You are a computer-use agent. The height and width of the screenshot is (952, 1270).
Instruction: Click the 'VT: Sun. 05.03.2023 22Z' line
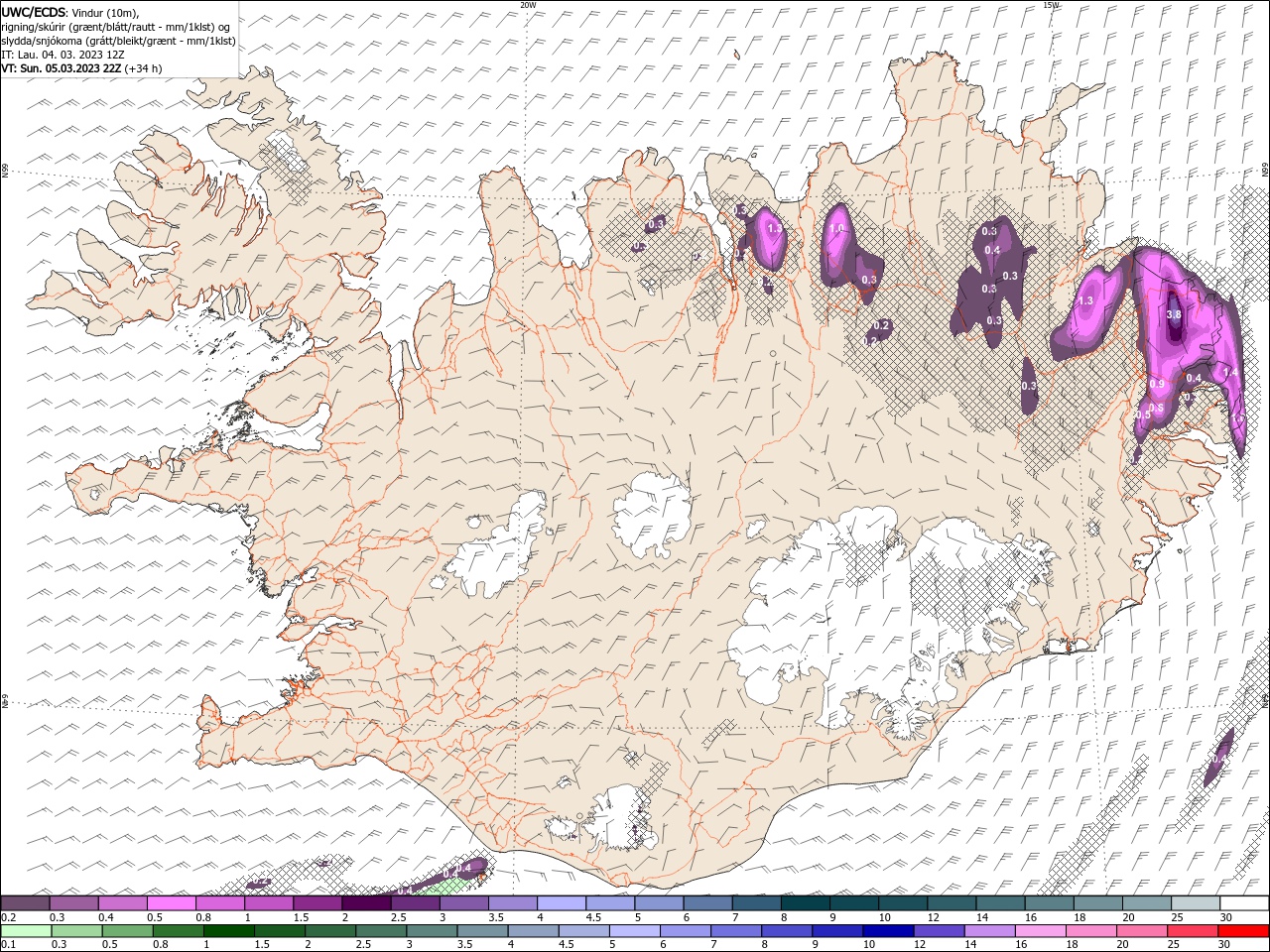point(62,68)
